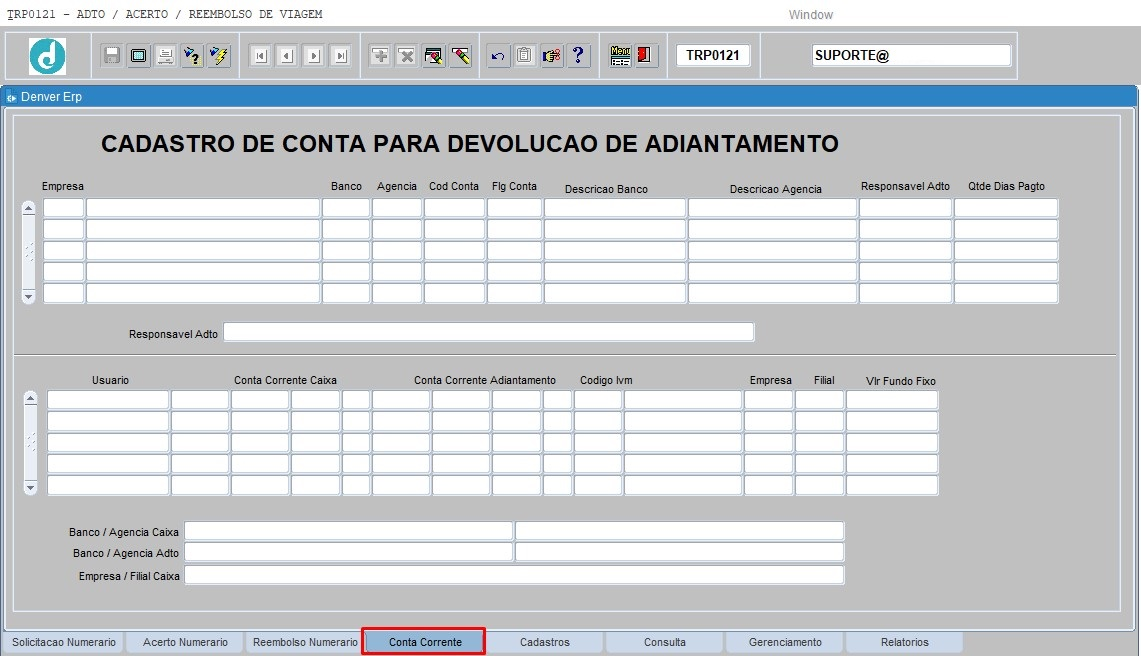Open help with the question mark icon
This screenshot has width=1141, height=656.
579,56
